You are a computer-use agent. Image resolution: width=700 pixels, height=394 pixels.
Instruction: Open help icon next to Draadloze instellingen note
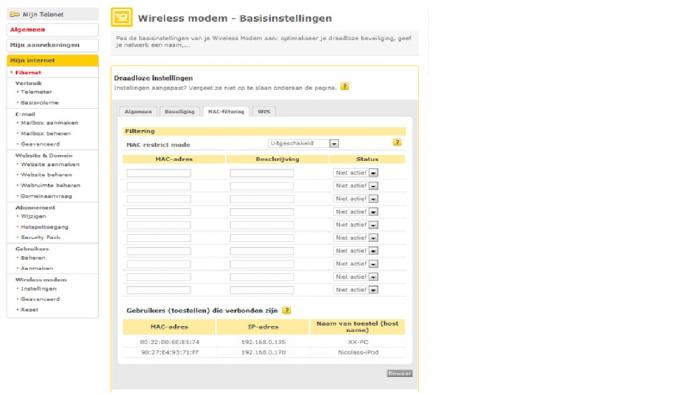345,87
